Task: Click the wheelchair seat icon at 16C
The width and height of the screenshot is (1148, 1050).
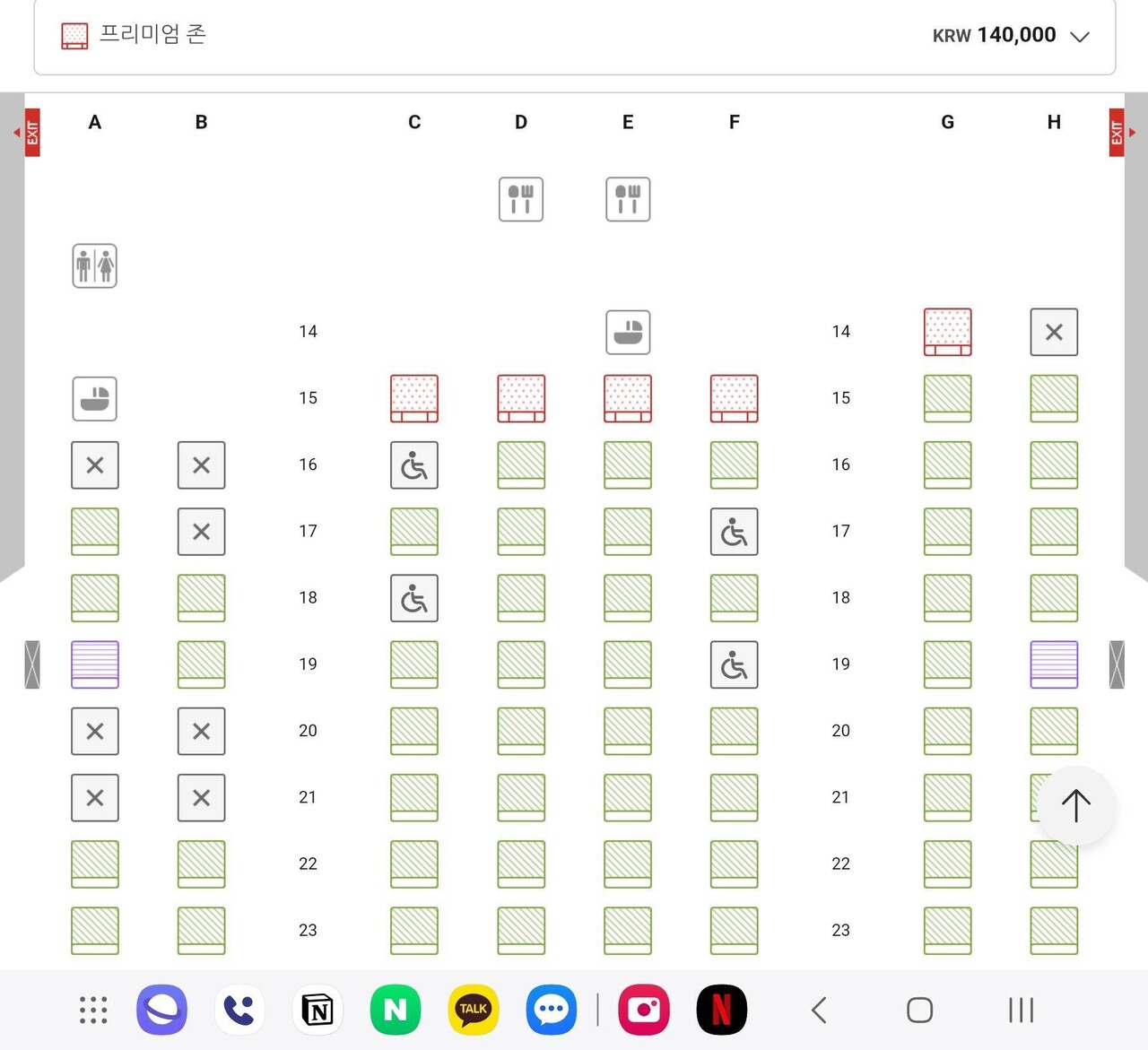Action: click(414, 465)
